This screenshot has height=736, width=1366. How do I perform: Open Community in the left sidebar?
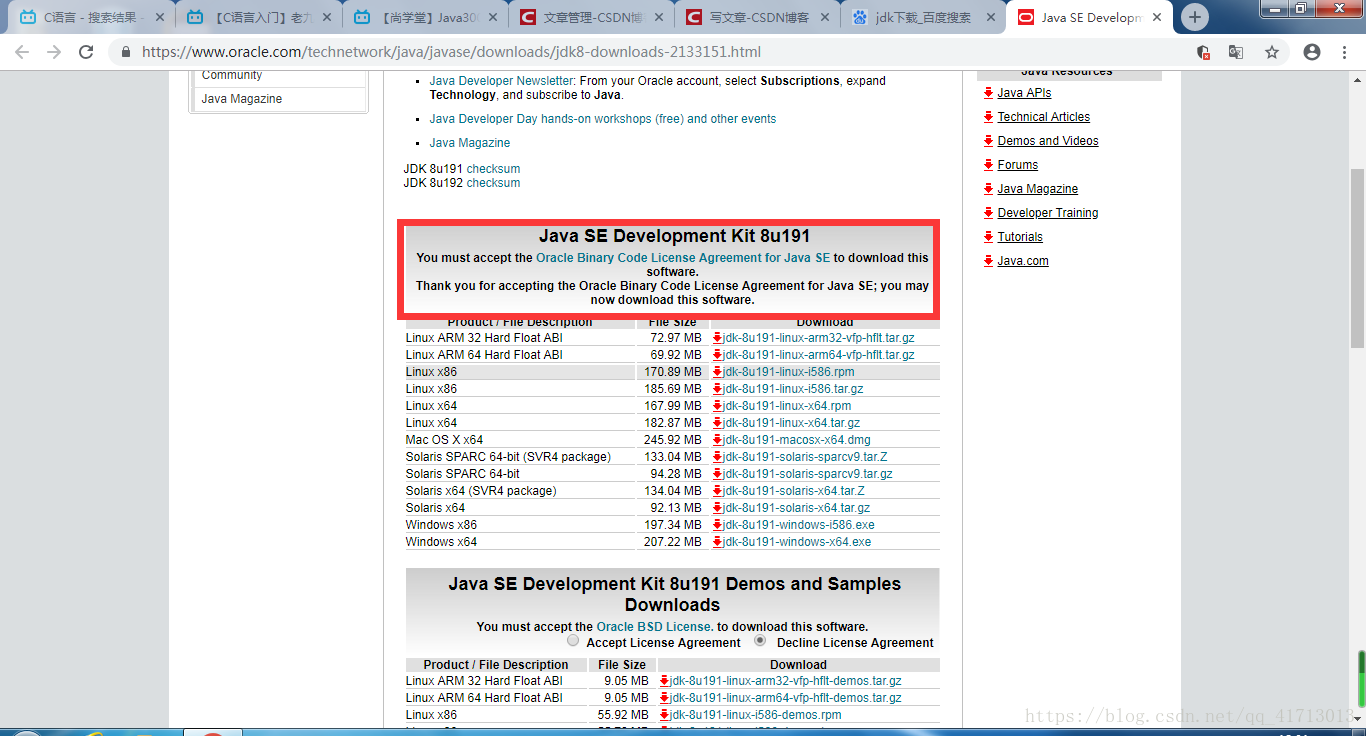232,75
